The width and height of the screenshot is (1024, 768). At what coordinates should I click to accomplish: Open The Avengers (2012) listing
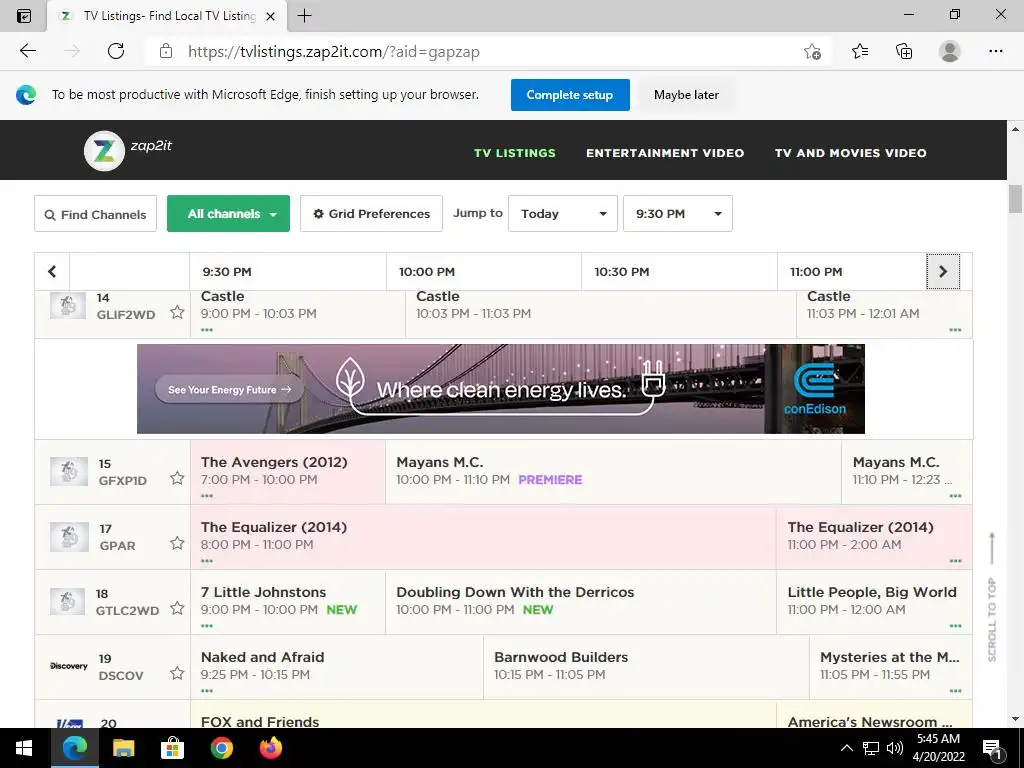pyautogui.click(x=287, y=471)
